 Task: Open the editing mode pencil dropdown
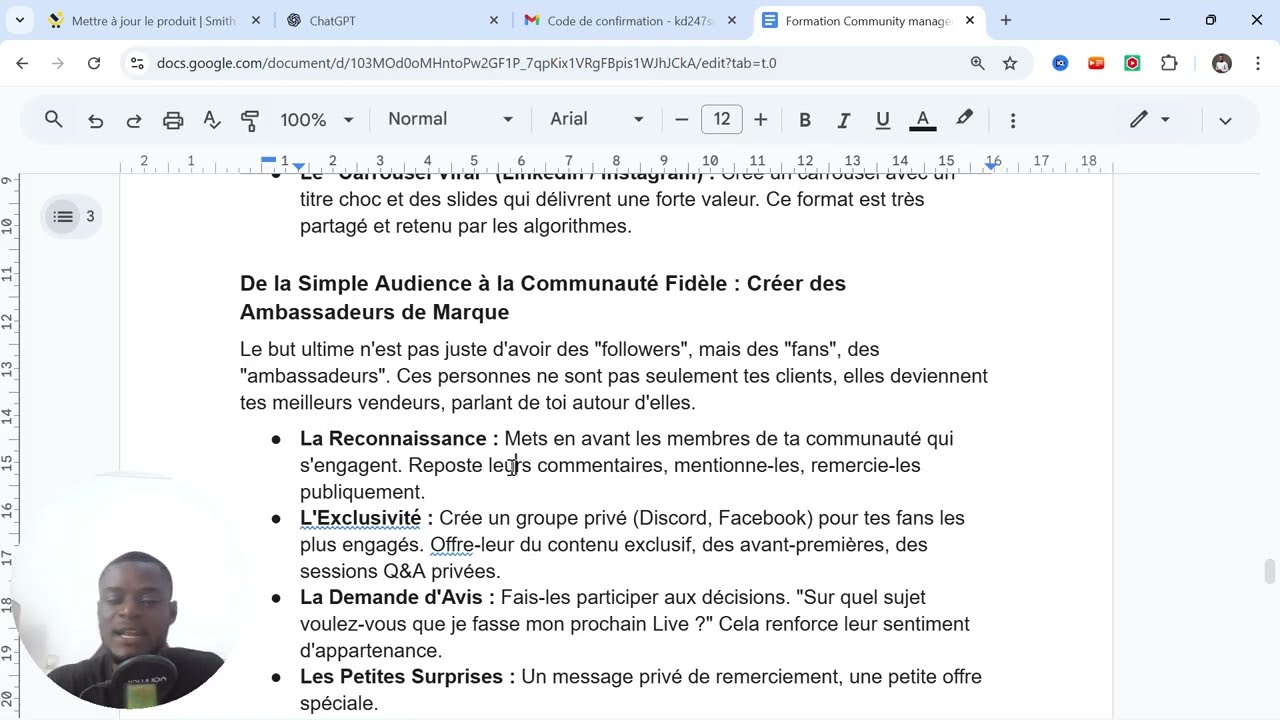click(1149, 120)
